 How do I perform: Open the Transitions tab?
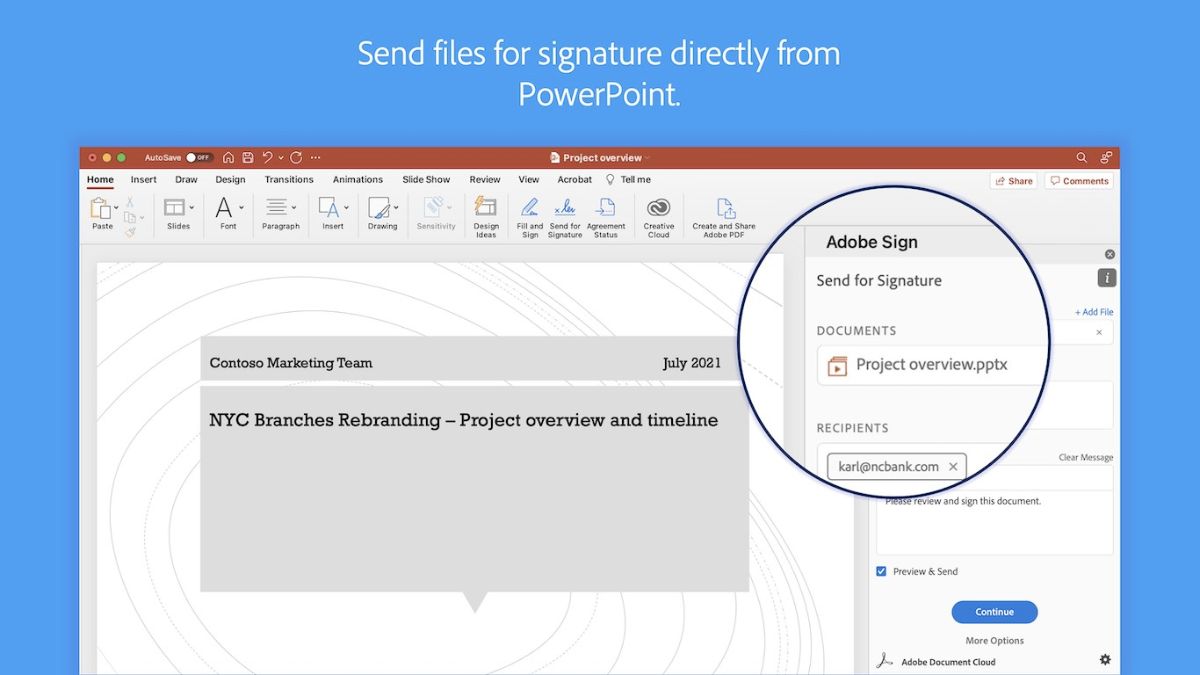[289, 180]
